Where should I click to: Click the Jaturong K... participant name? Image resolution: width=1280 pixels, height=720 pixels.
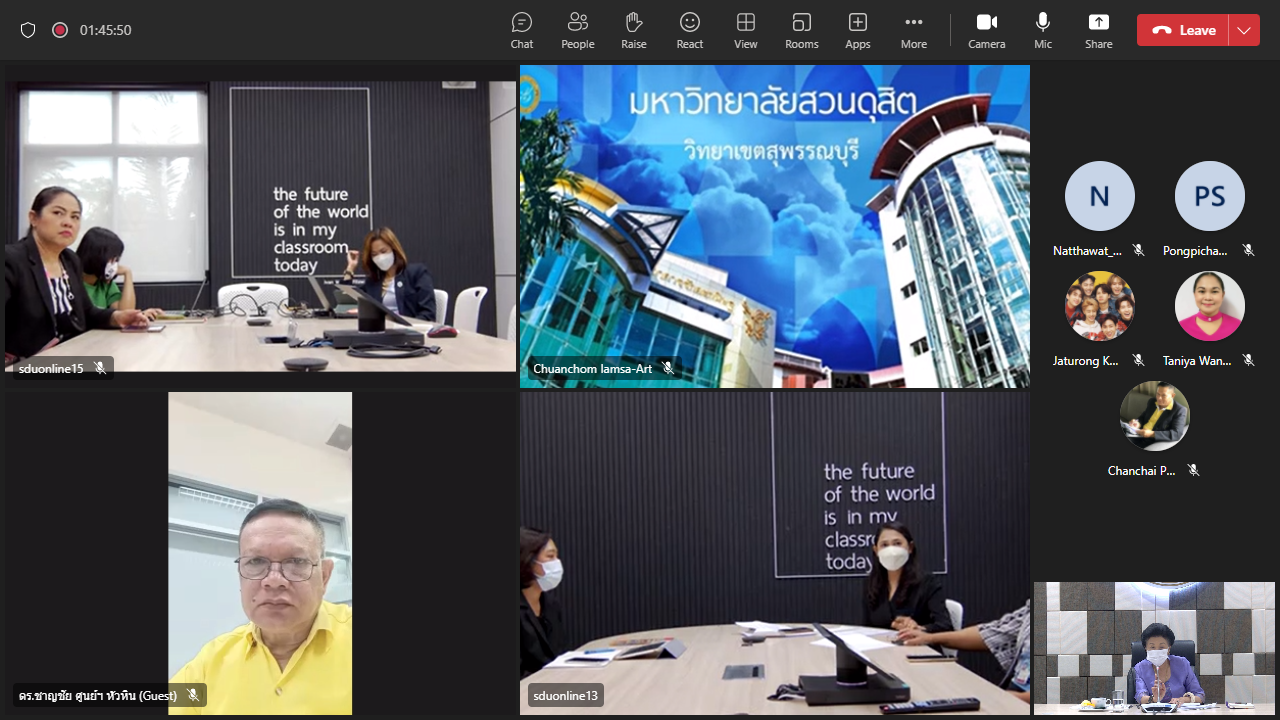pos(1086,361)
